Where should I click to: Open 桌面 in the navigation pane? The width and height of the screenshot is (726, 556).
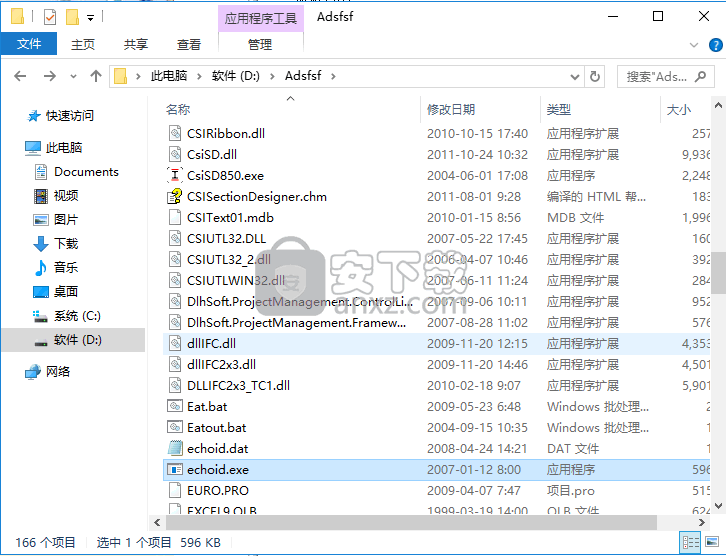(66, 292)
